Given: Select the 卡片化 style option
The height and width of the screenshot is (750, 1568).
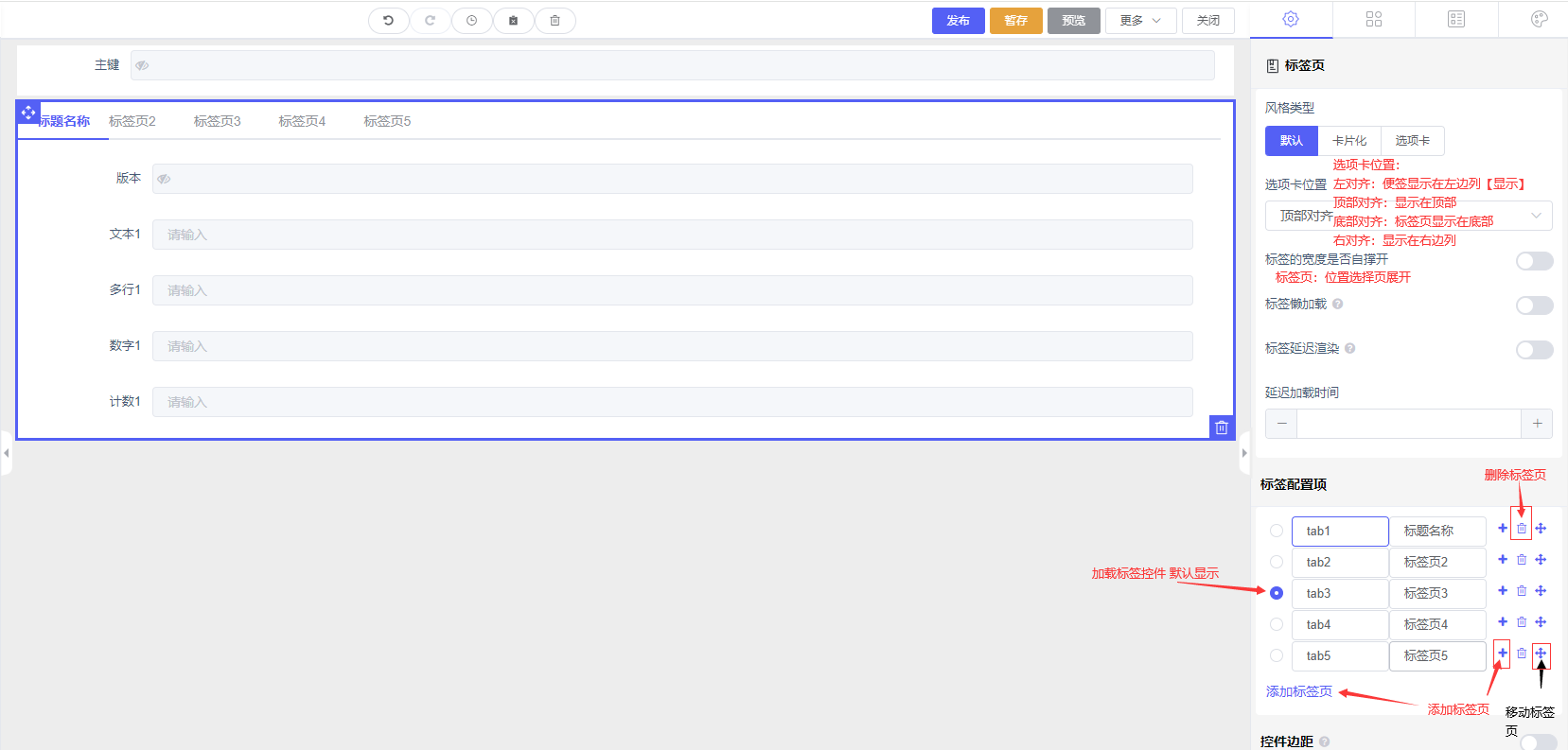Looking at the screenshot, I should tap(1349, 141).
